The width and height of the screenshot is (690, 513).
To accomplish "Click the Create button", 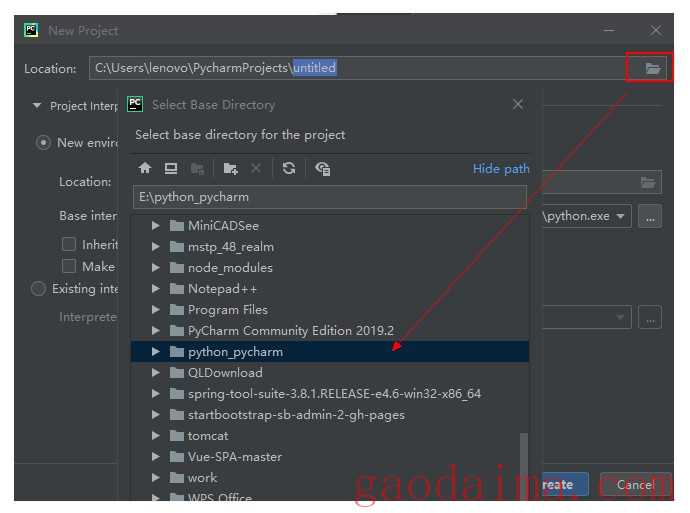I will [x=565, y=484].
